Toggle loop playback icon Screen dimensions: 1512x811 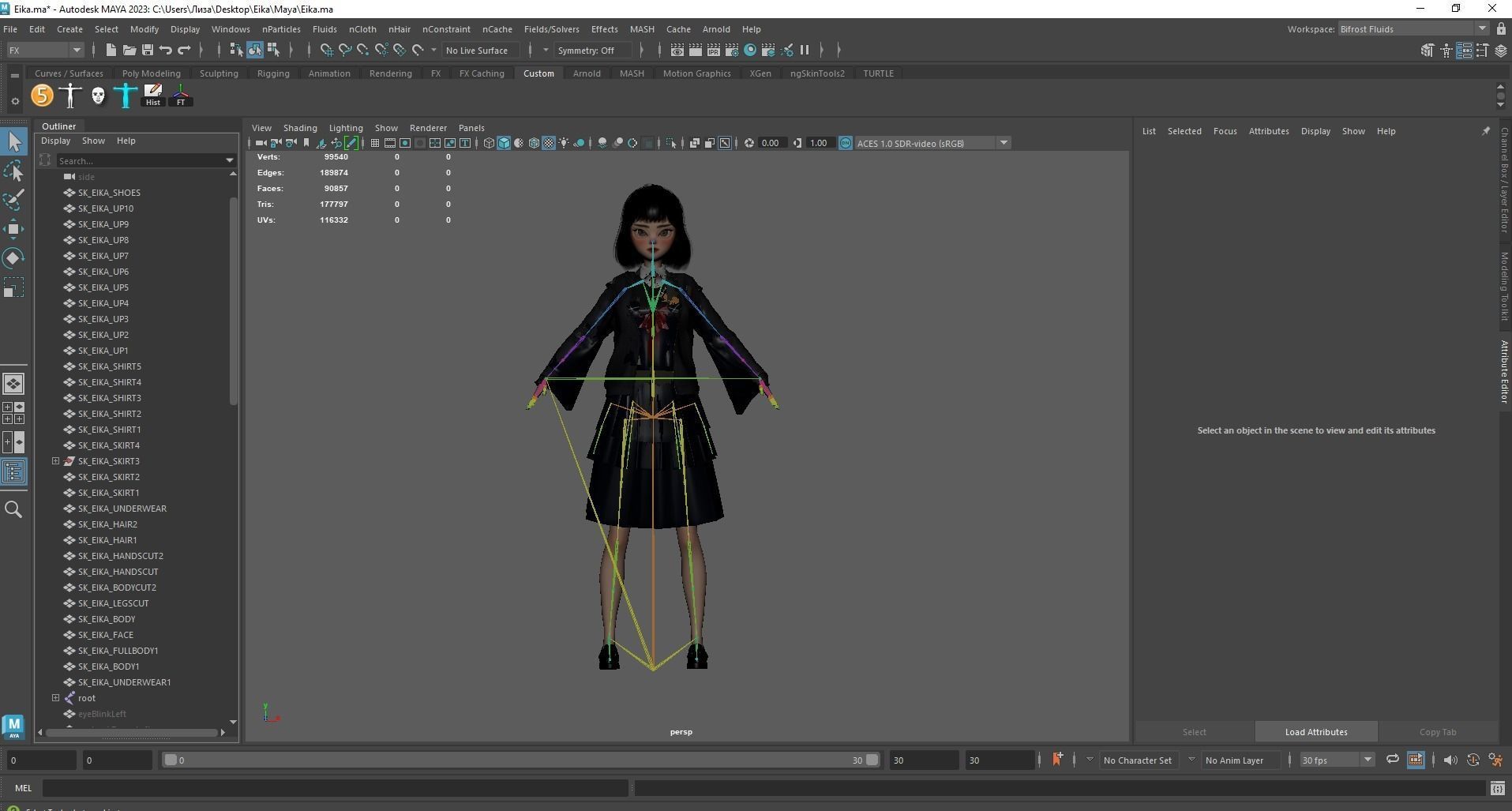[1393, 760]
